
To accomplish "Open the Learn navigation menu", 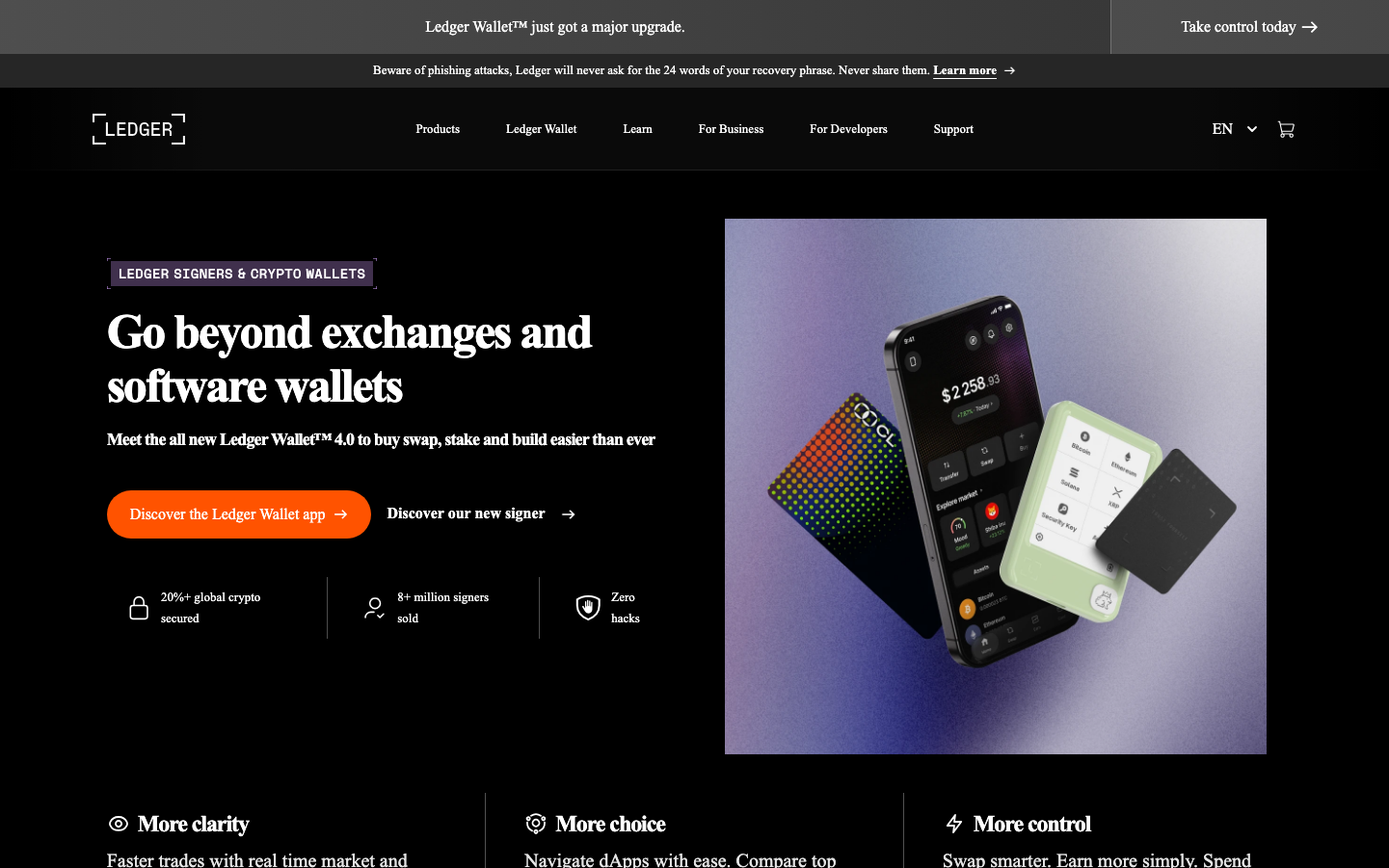I will [x=638, y=129].
